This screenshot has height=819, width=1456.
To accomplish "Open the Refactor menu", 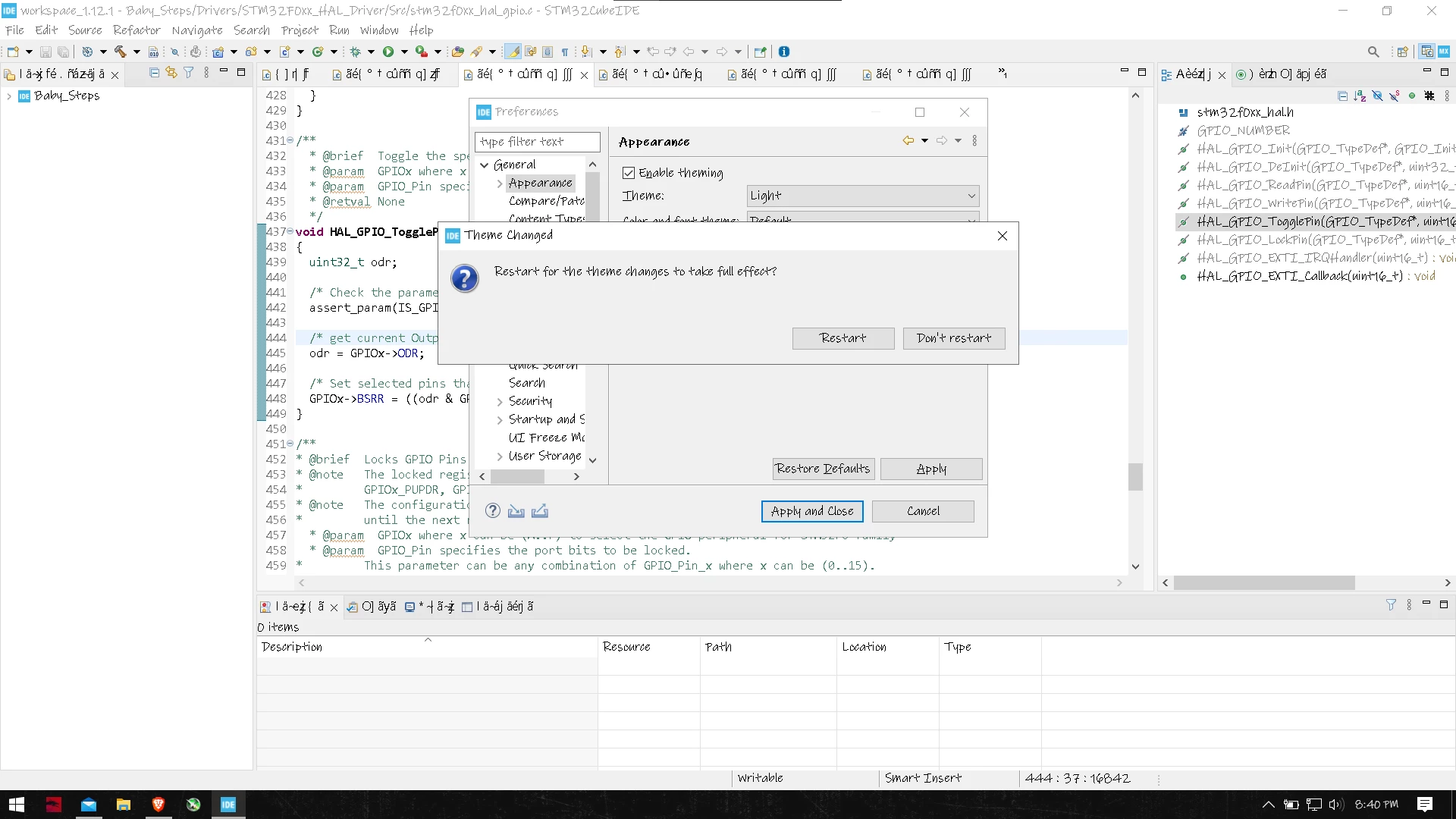I will pyautogui.click(x=136, y=30).
